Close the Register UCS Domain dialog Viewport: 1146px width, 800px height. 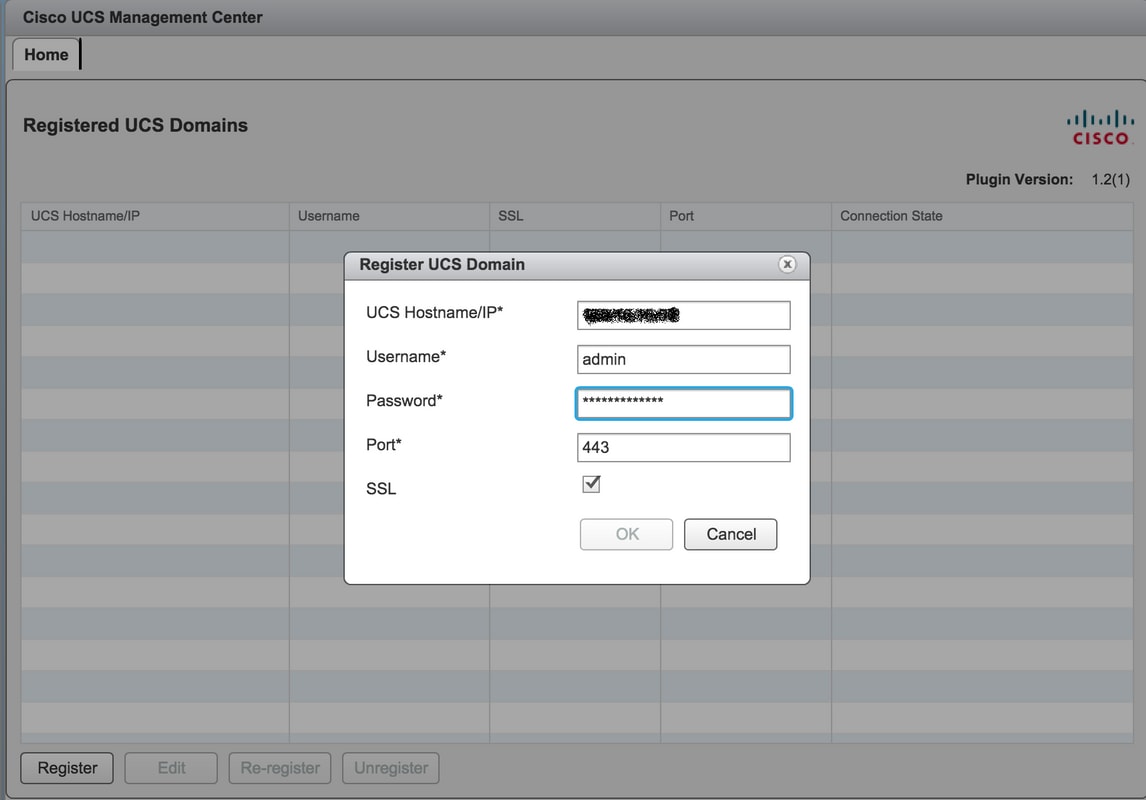click(786, 264)
